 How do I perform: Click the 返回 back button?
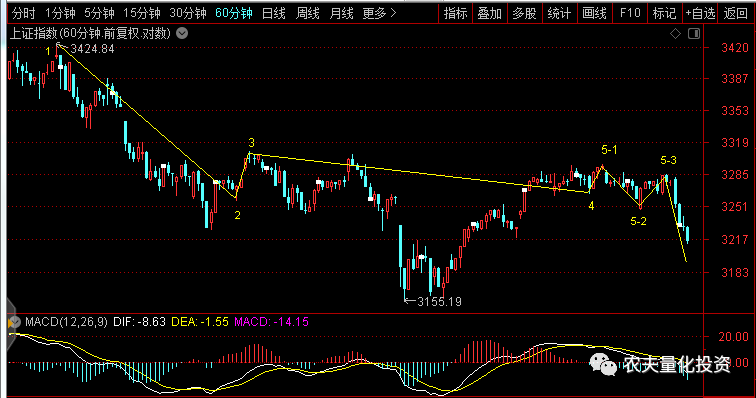coord(736,13)
